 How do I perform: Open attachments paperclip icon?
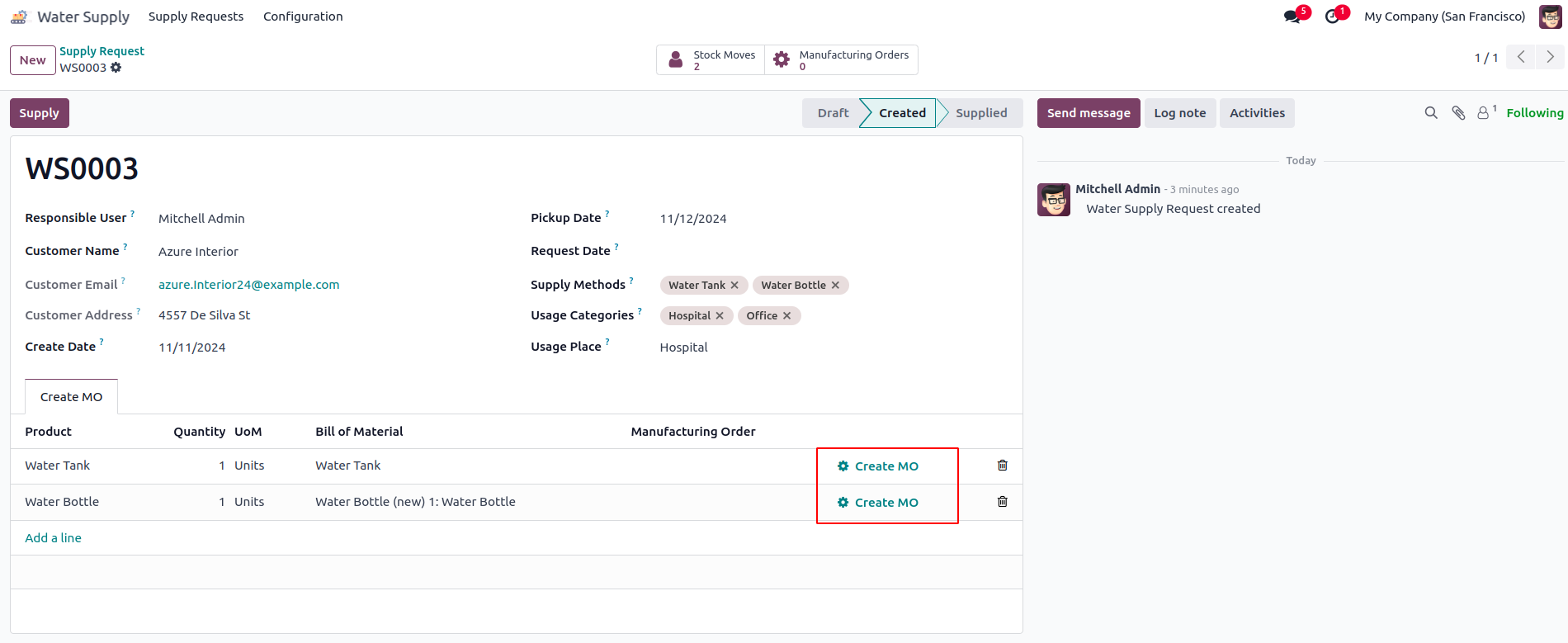click(x=1458, y=113)
